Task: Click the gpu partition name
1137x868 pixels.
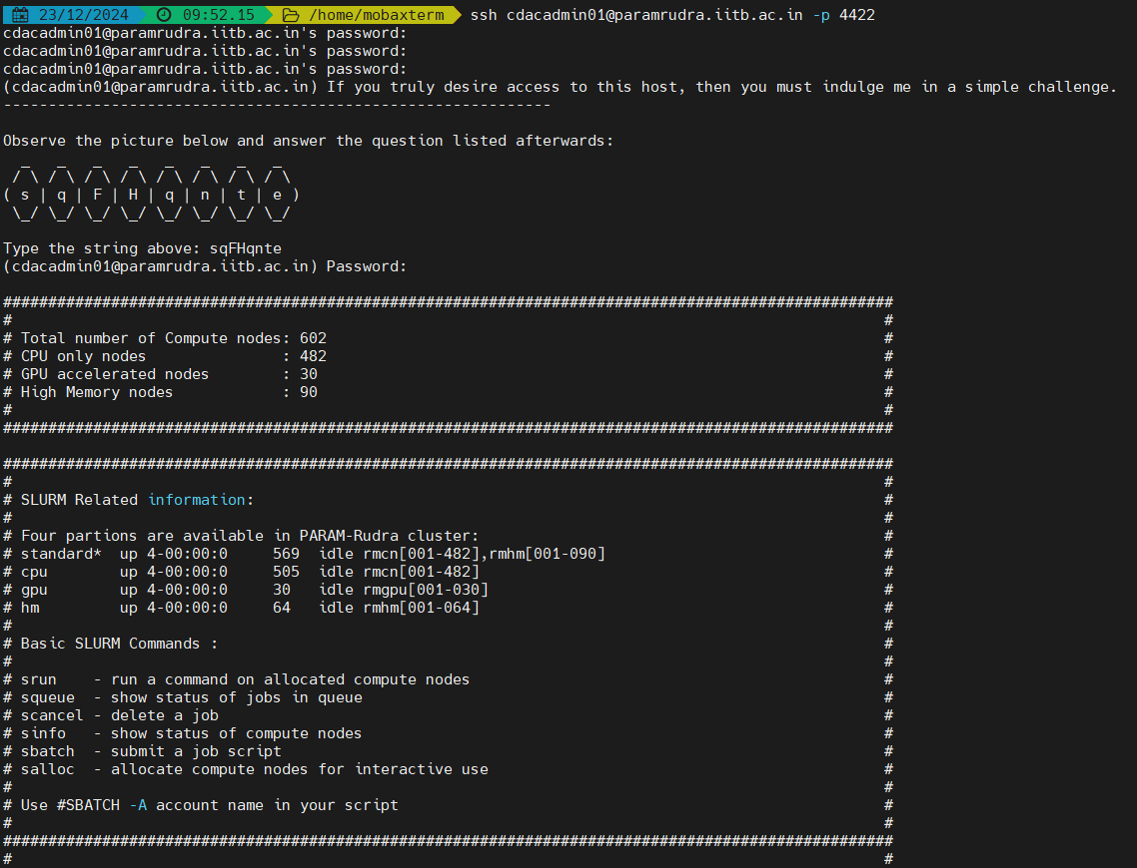Action: [34, 589]
